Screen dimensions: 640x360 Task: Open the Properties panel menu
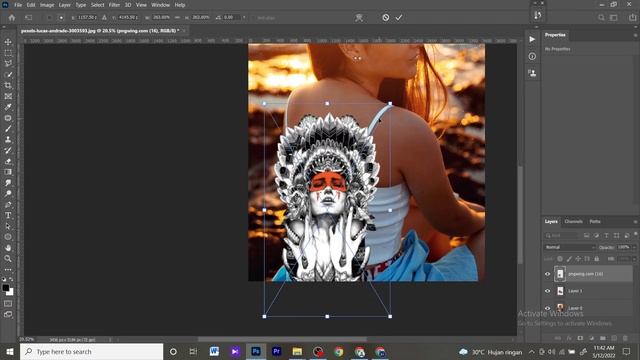[635, 35]
